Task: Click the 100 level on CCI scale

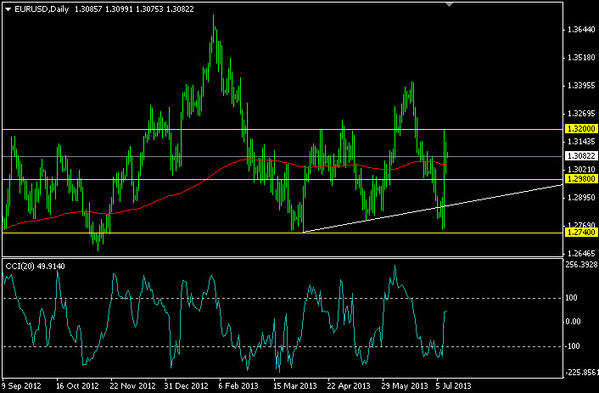Action: pos(571,298)
